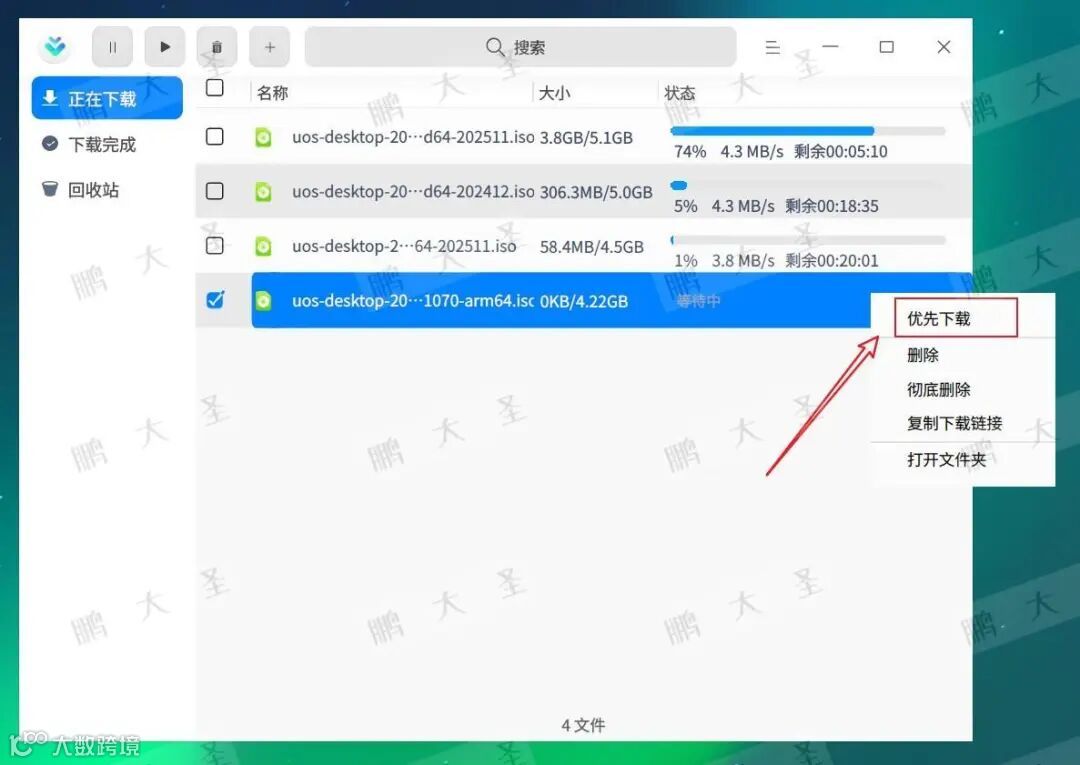Uncheck the 1070-arm64.iso row checkbox
The height and width of the screenshot is (765, 1080).
215,300
